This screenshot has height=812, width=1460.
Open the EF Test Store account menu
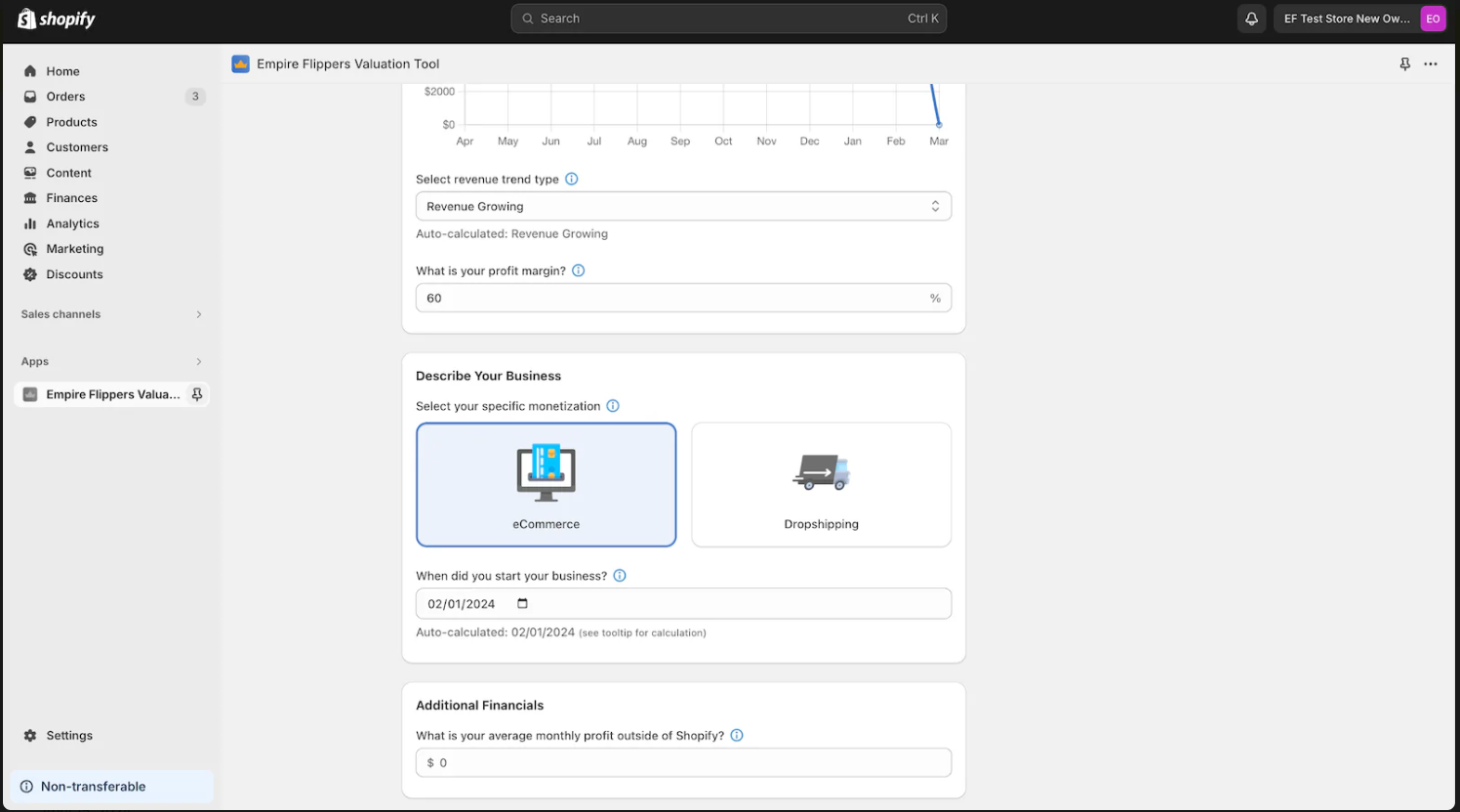[1361, 19]
